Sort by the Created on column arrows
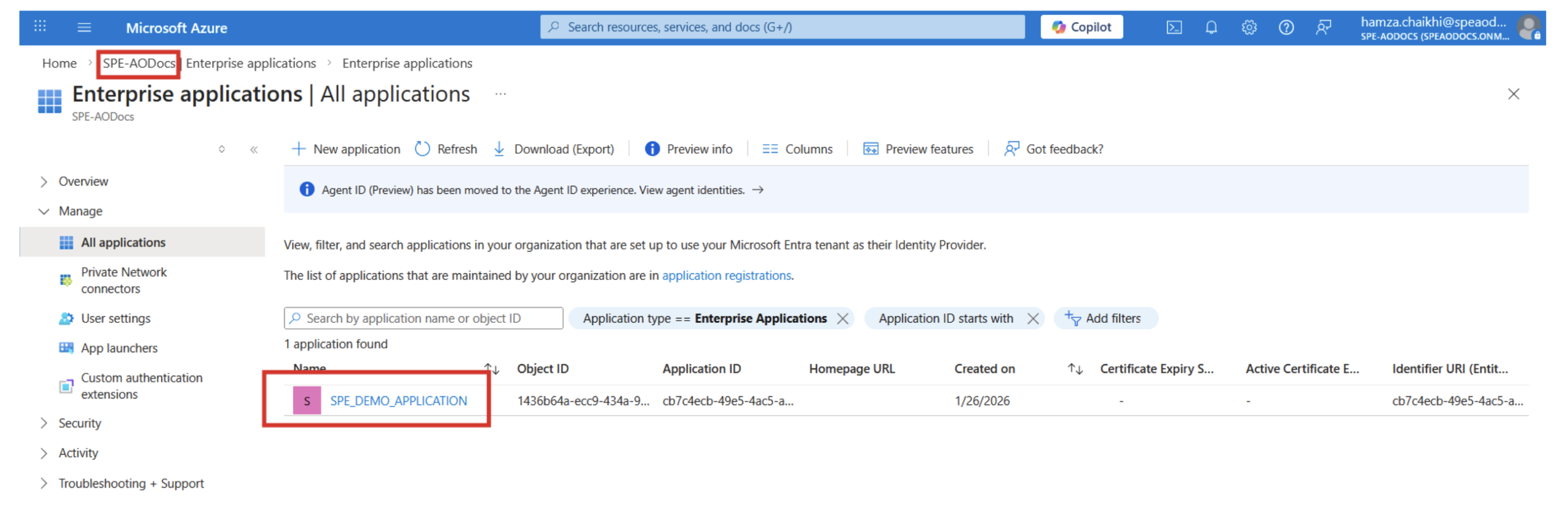Image resolution: width=1568 pixels, height=519 pixels. [1075, 369]
